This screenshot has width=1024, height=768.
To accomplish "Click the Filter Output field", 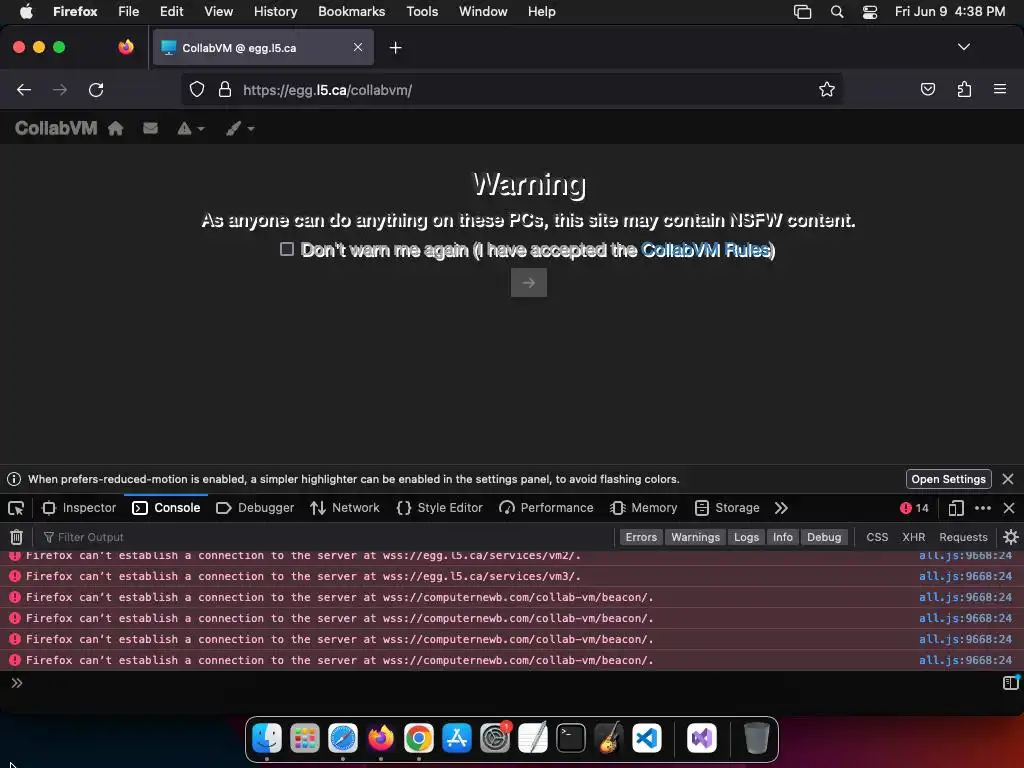I will click(327, 537).
